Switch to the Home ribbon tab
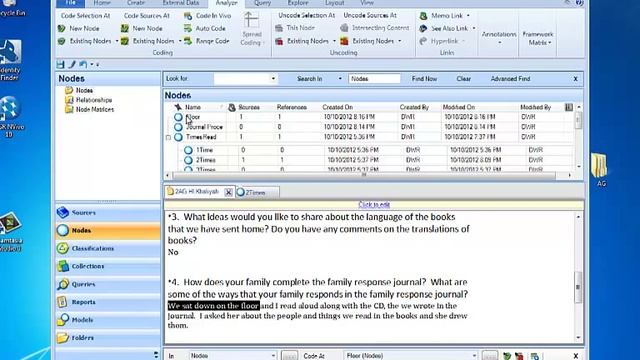Screen dimensions: 640x360 click(102, 3)
